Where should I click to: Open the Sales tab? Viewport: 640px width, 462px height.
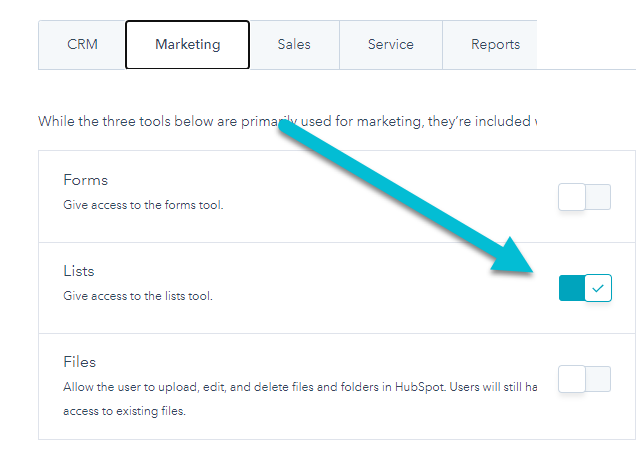click(x=294, y=45)
